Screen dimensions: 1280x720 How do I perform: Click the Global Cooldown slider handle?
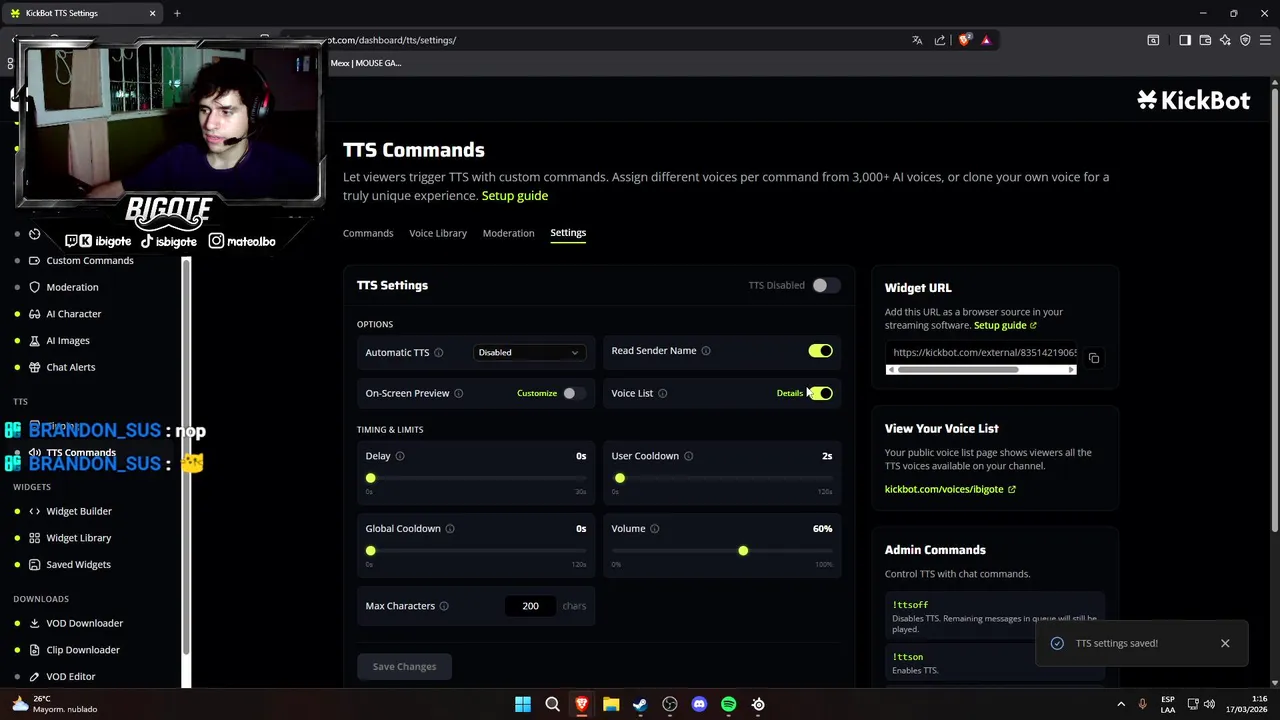(x=371, y=551)
